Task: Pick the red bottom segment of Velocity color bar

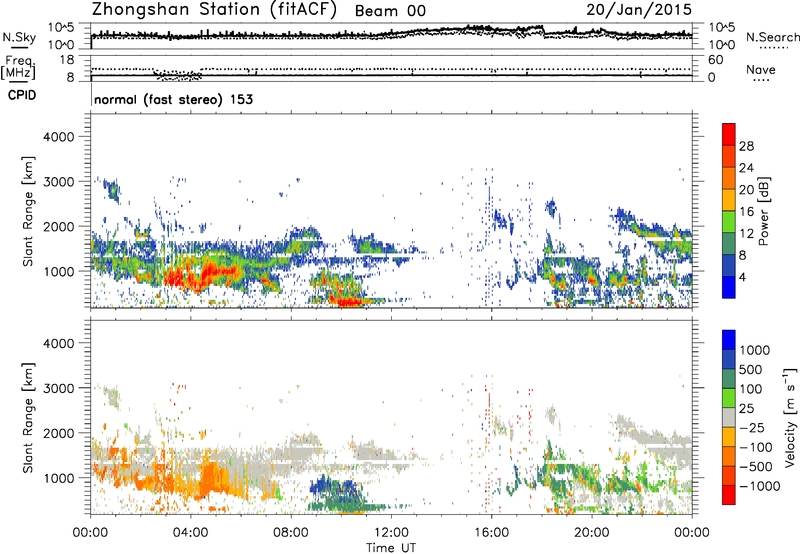Action: coord(729,495)
